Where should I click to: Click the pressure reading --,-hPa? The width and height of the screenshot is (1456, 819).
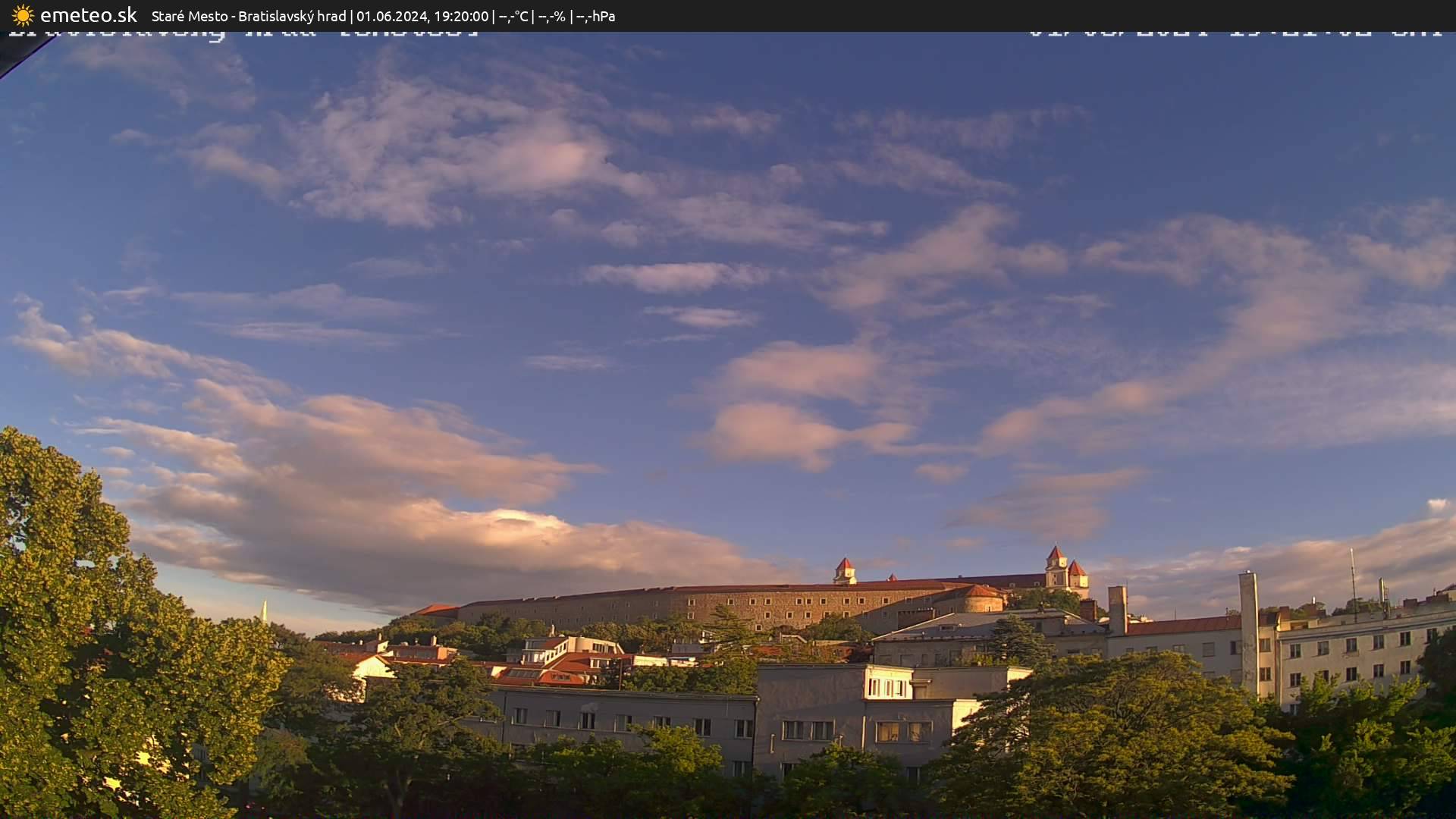[x=595, y=16]
